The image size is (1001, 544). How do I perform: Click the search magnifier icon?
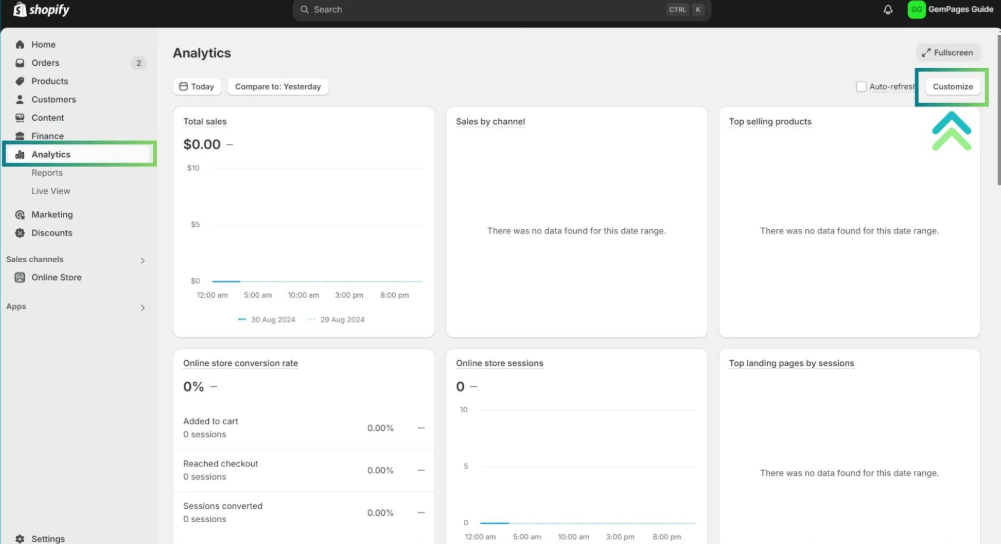click(305, 10)
